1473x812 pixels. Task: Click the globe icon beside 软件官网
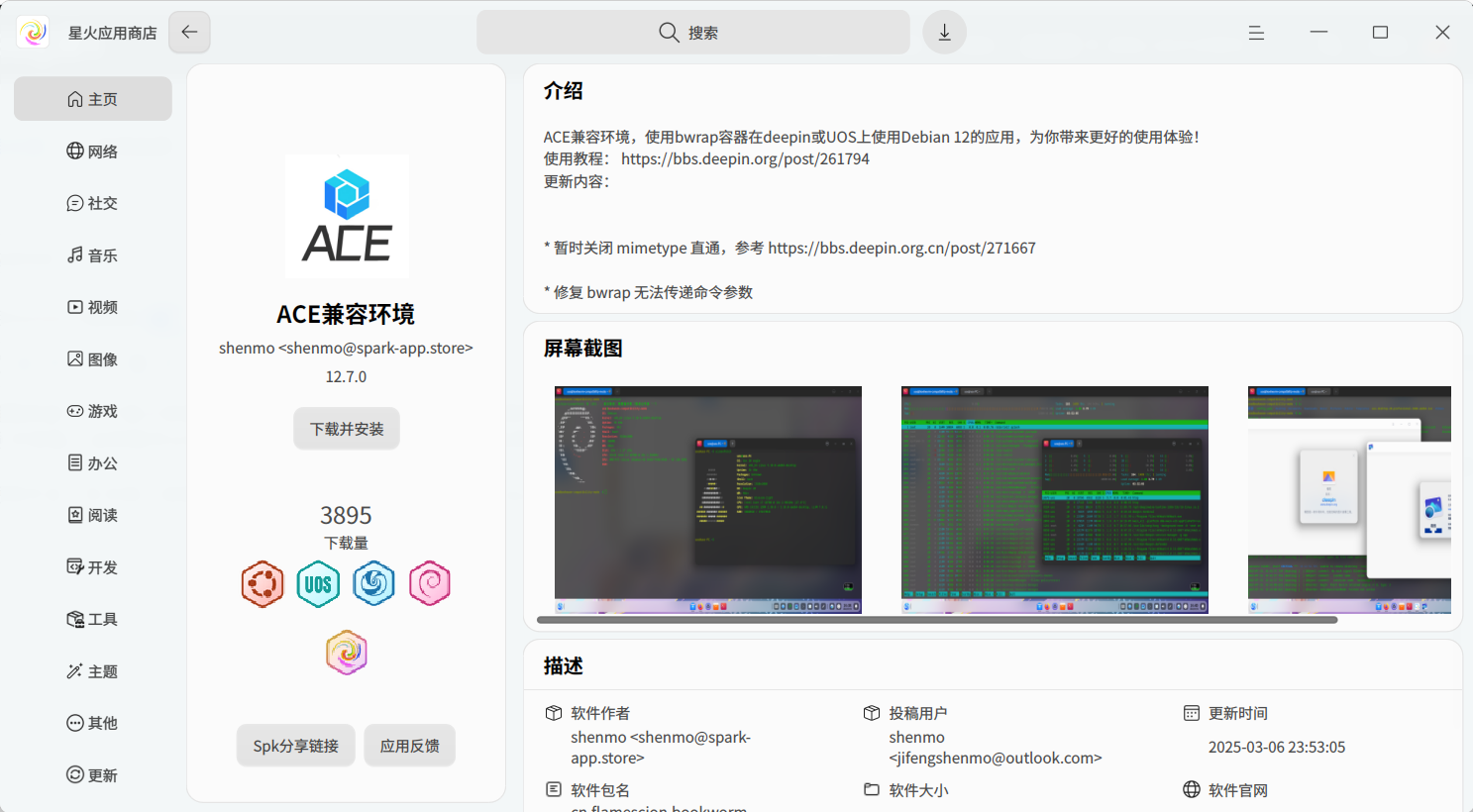[x=1192, y=789]
